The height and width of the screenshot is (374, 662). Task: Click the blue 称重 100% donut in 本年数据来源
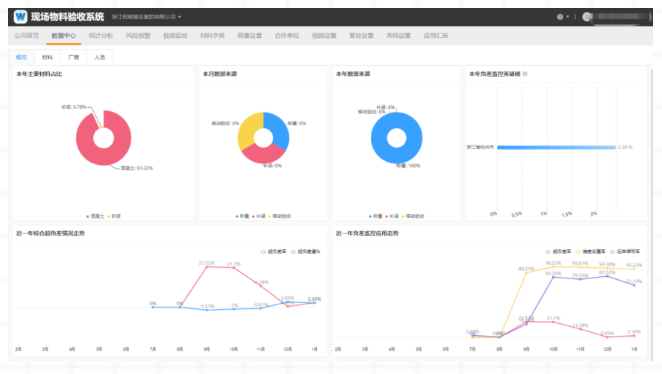point(396,157)
